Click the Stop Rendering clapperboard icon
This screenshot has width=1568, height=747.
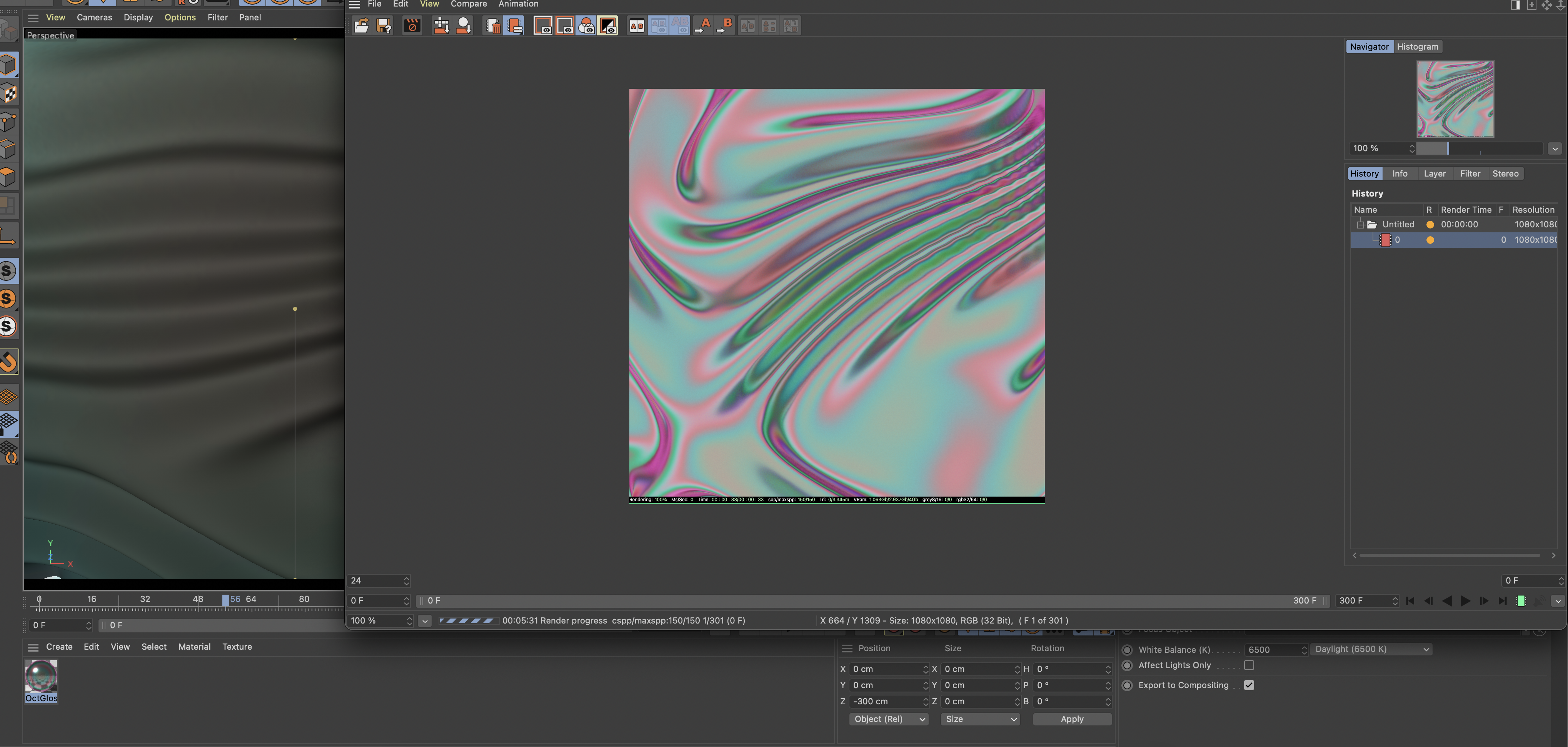(412, 25)
